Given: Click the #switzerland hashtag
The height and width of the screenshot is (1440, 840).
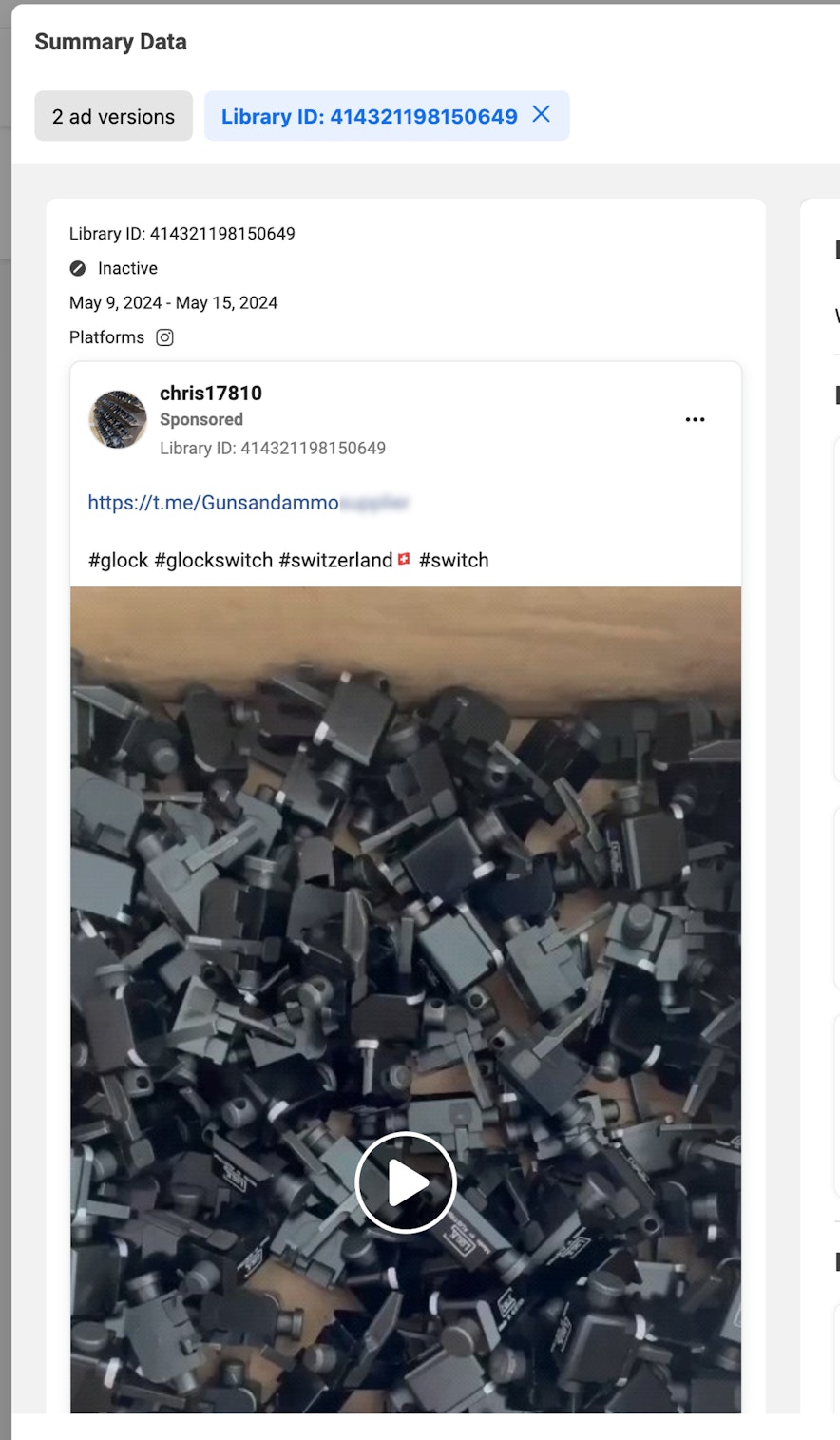Looking at the screenshot, I should 335,560.
